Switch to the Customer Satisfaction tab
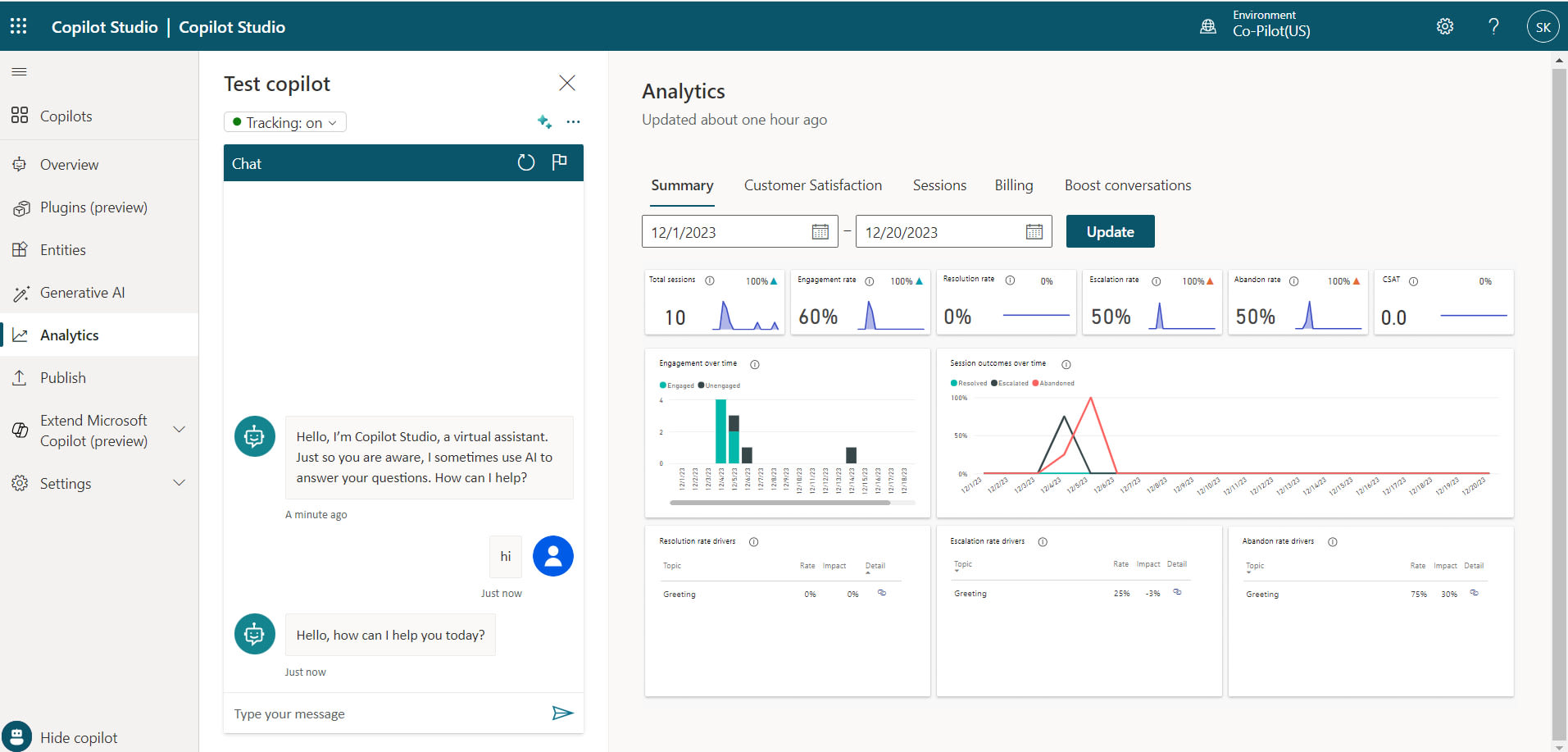This screenshot has width=1568, height=752. click(x=812, y=185)
